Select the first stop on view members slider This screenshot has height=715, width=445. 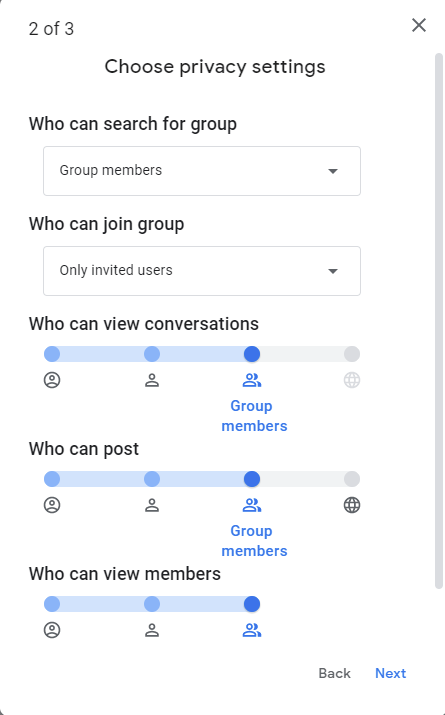click(x=52, y=604)
